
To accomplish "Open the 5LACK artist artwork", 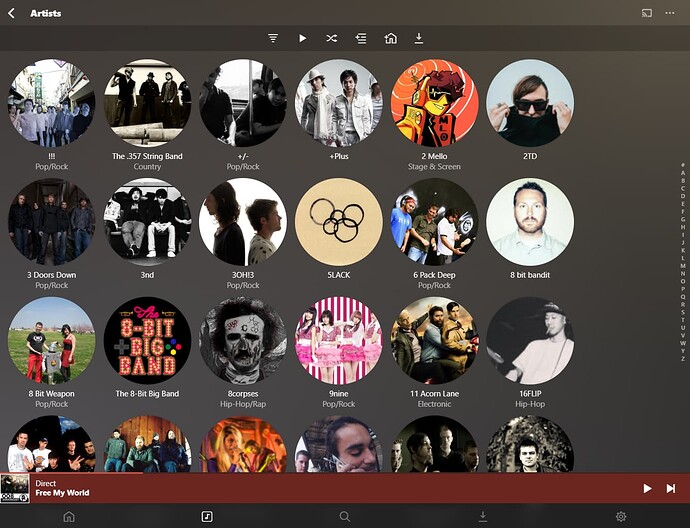I will [338, 222].
